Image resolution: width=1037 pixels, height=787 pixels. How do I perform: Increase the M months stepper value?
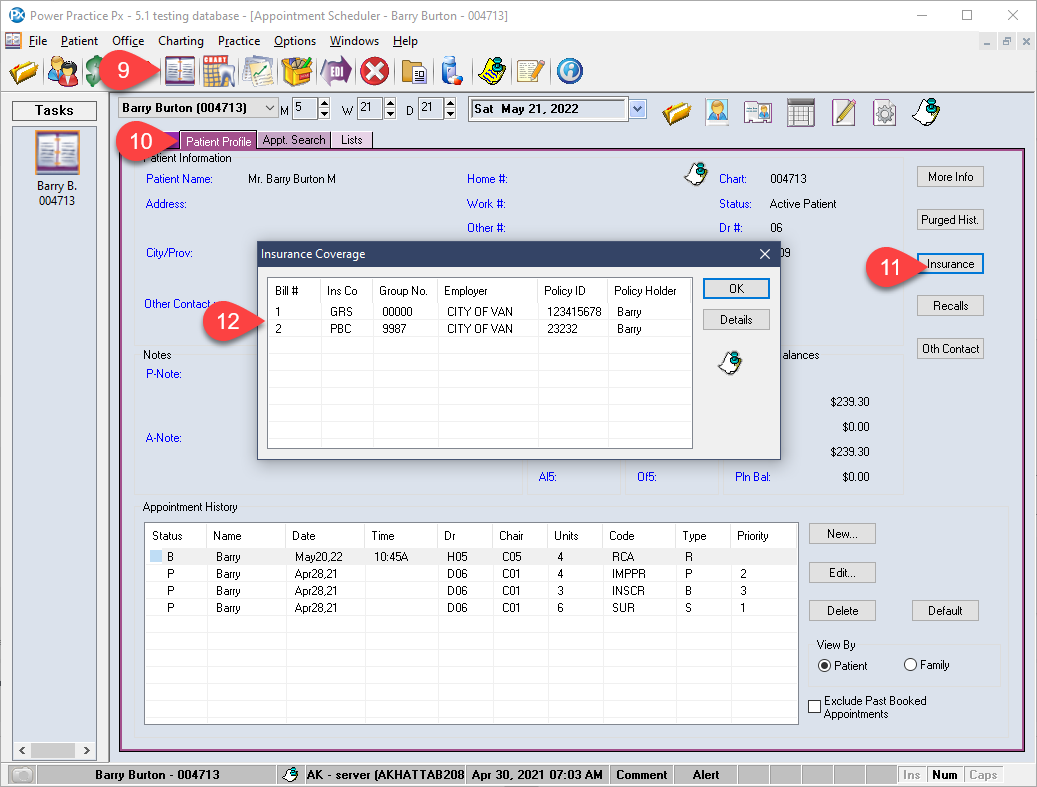pyautogui.click(x=324, y=103)
